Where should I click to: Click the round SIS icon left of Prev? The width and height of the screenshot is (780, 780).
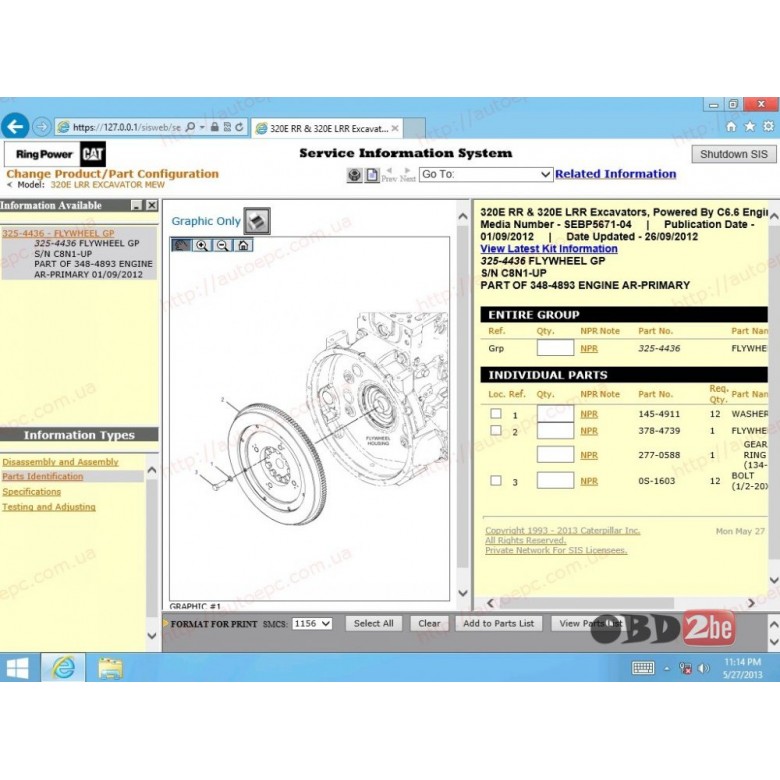[354, 175]
